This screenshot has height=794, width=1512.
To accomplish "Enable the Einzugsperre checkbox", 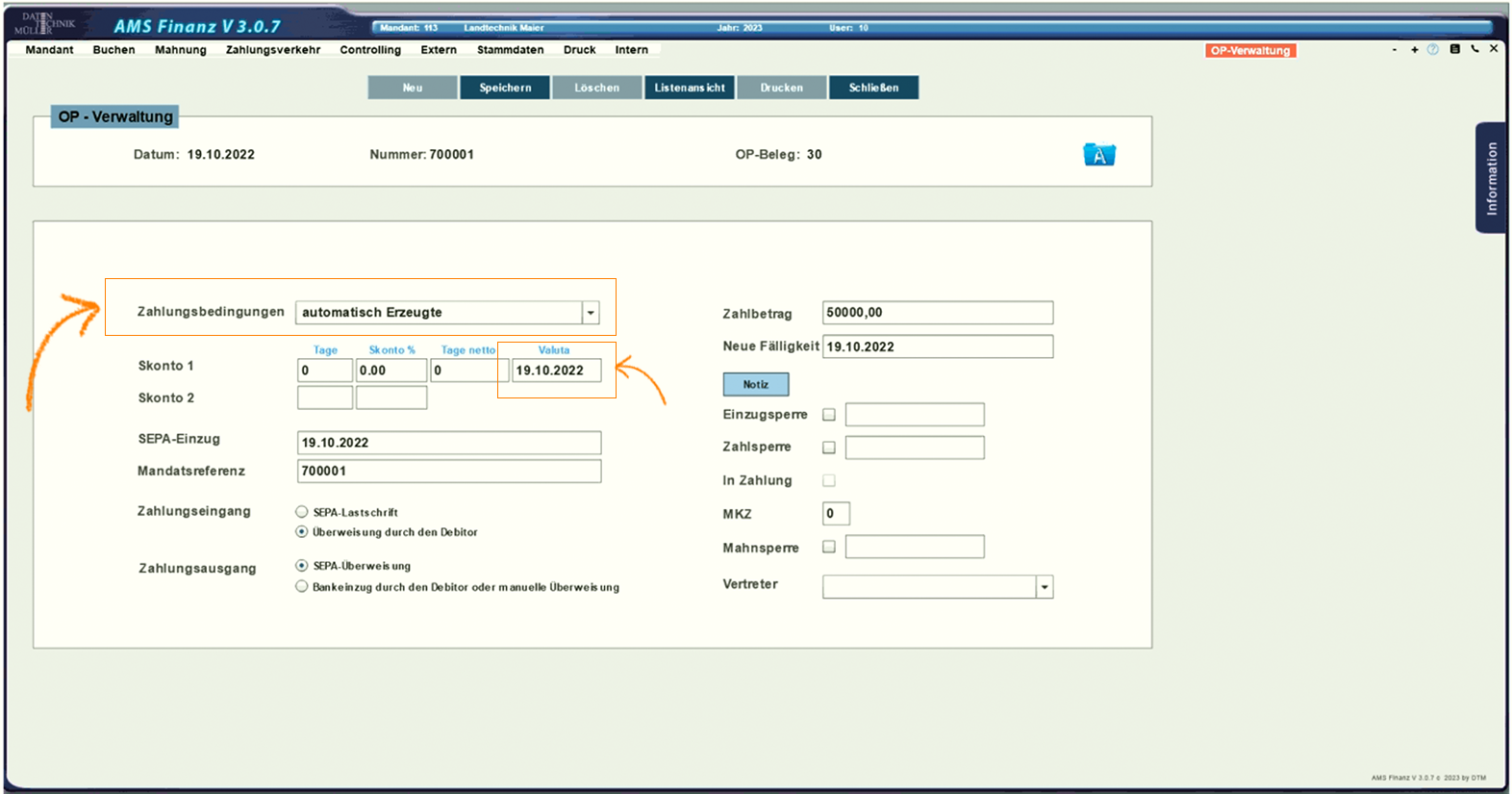I will point(829,415).
